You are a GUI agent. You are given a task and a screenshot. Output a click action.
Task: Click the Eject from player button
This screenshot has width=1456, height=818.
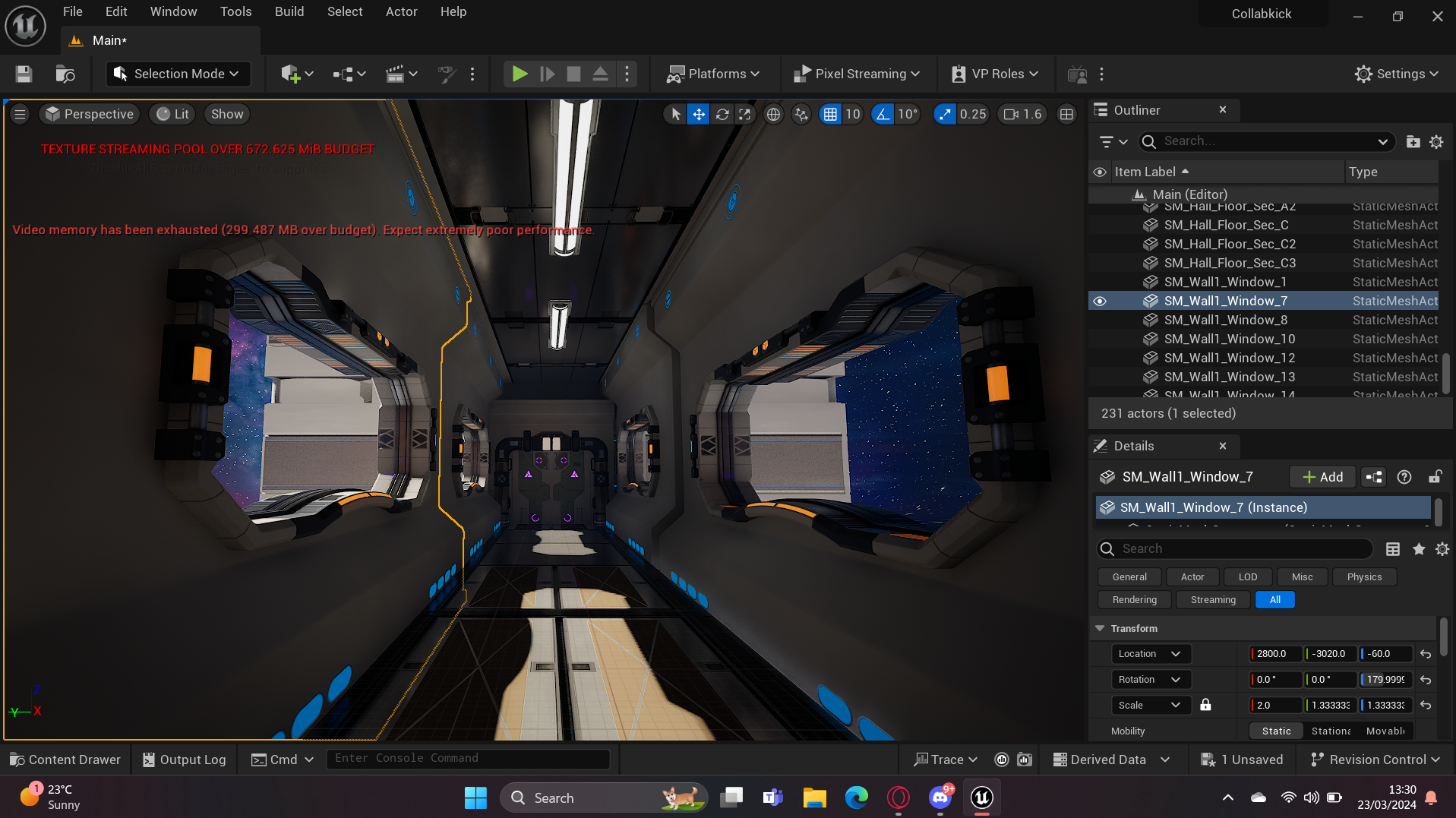600,74
